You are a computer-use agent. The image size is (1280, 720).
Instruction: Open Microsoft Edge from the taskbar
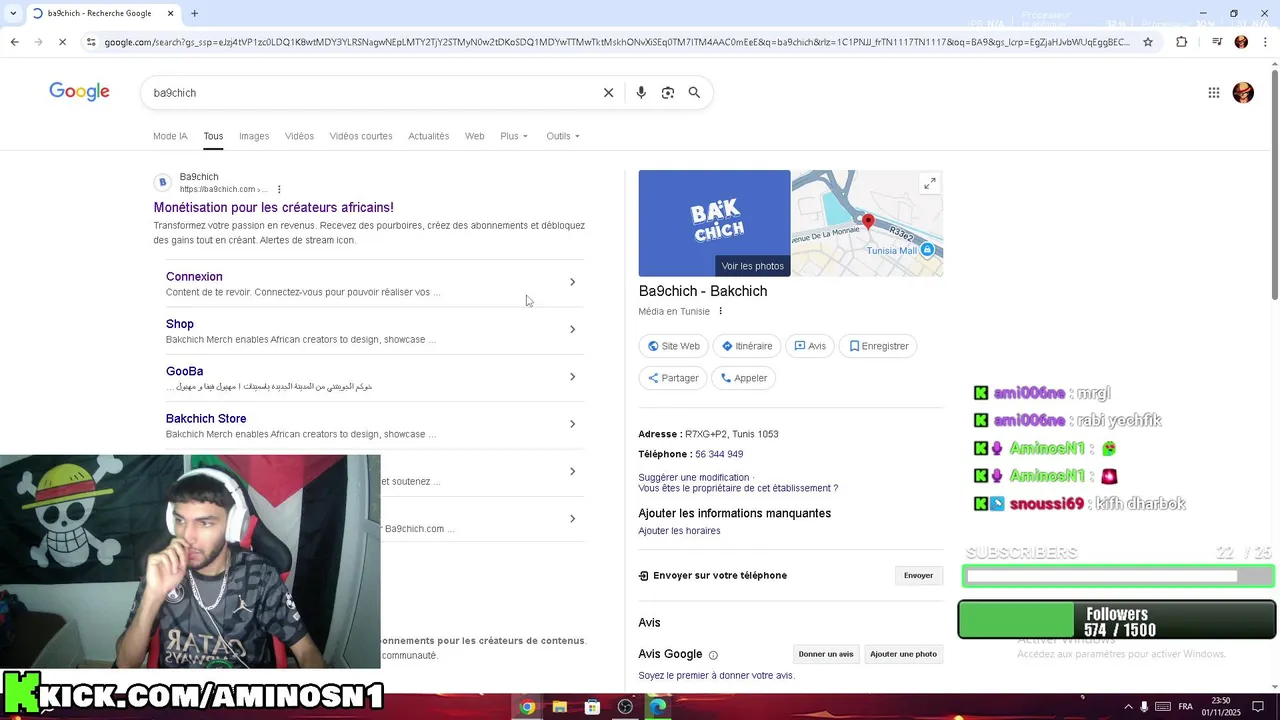click(x=657, y=707)
